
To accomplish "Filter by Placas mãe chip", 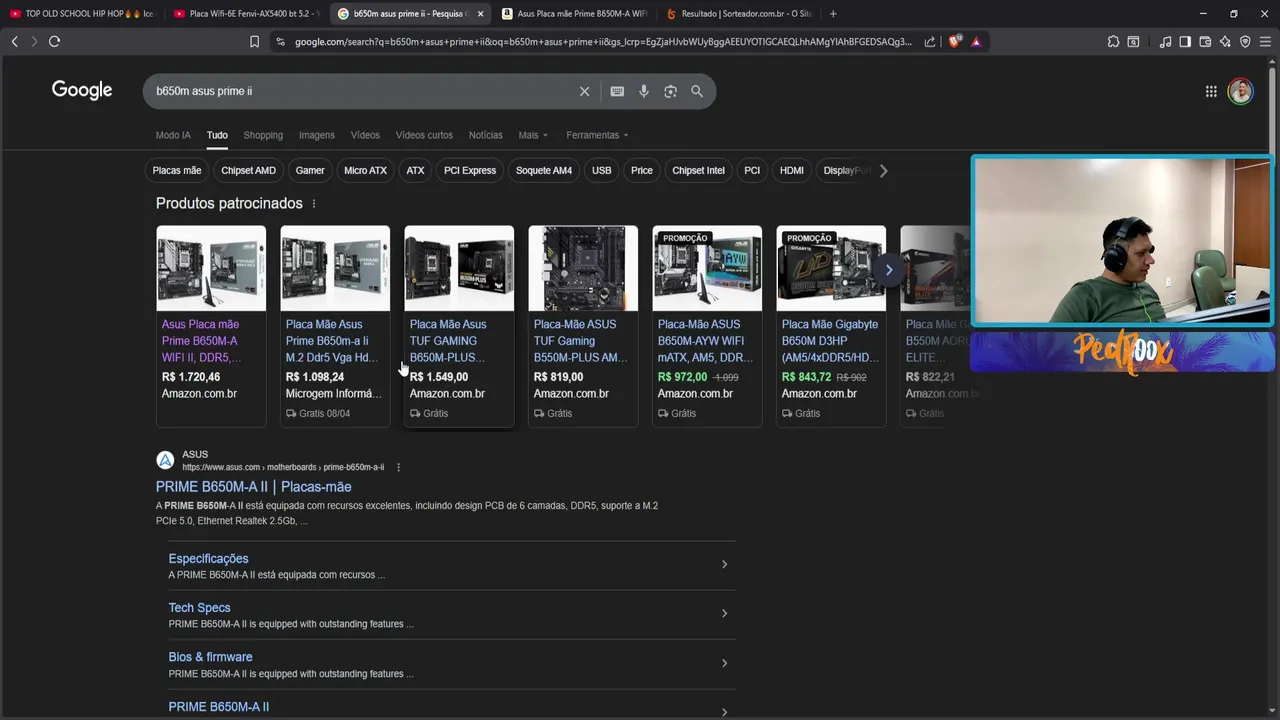I will click(177, 170).
